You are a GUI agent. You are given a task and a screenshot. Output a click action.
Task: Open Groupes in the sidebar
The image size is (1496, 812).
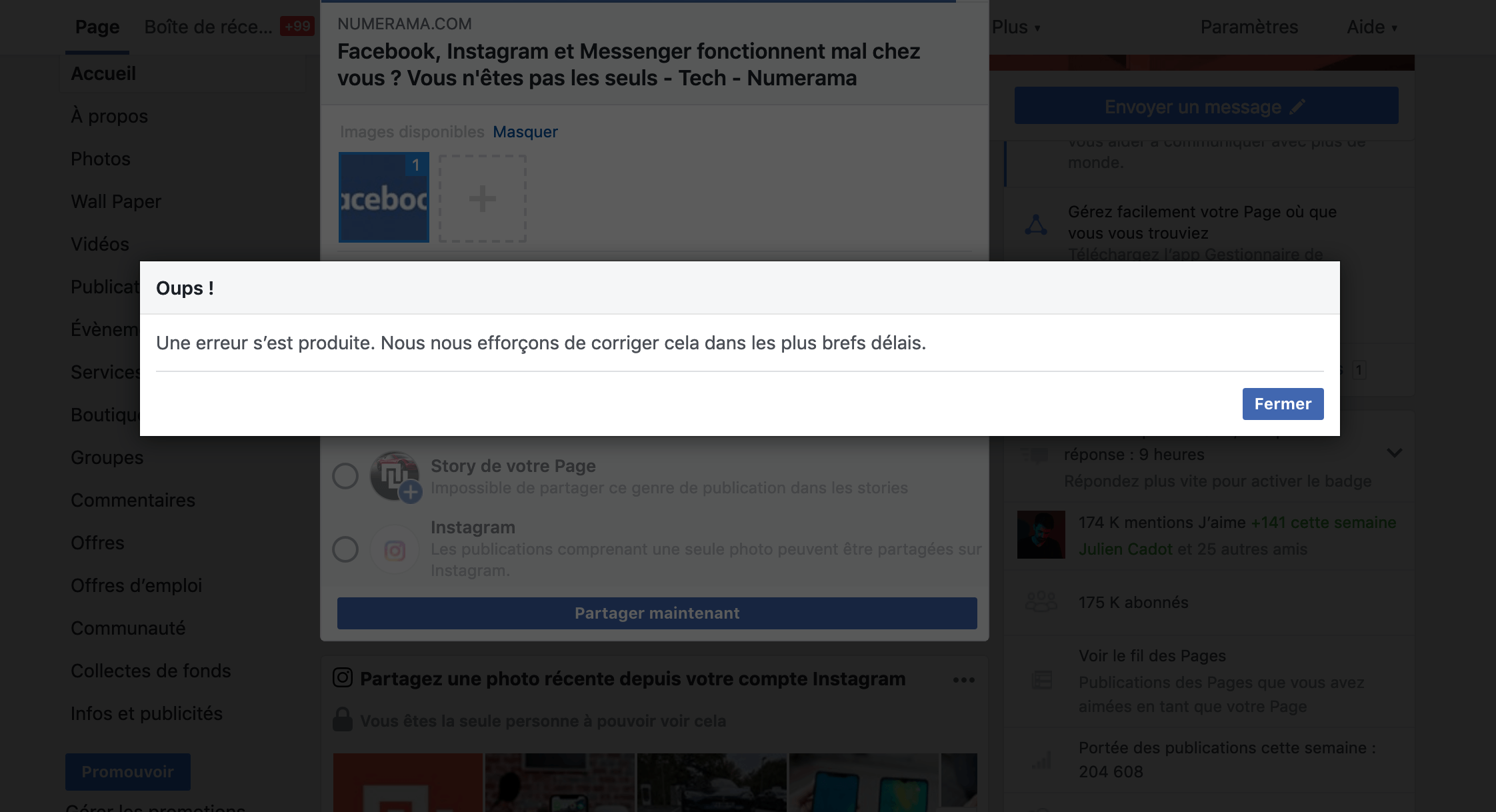[x=107, y=457]
